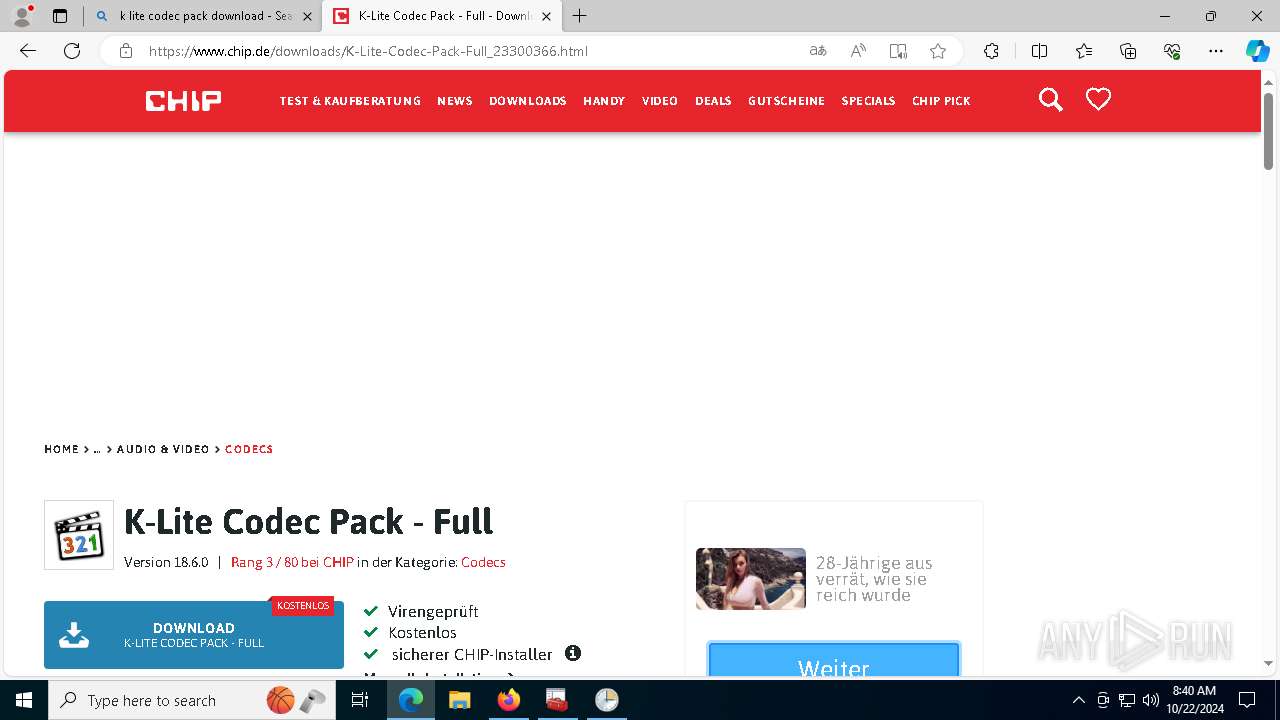
Task: Open immersive reader icon
Action: pyautogui.click(x=898, y=51)
